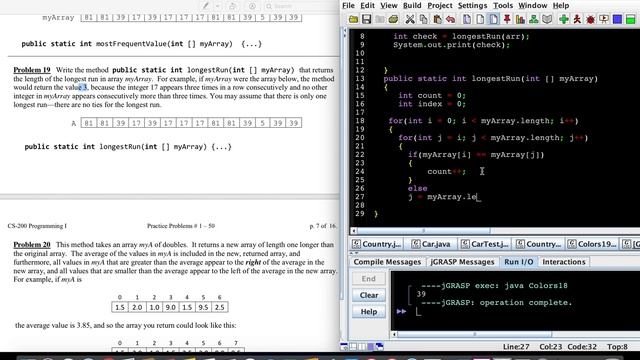Click console text "operation complete."
640x360 pixels.
[x=526, y=302]
